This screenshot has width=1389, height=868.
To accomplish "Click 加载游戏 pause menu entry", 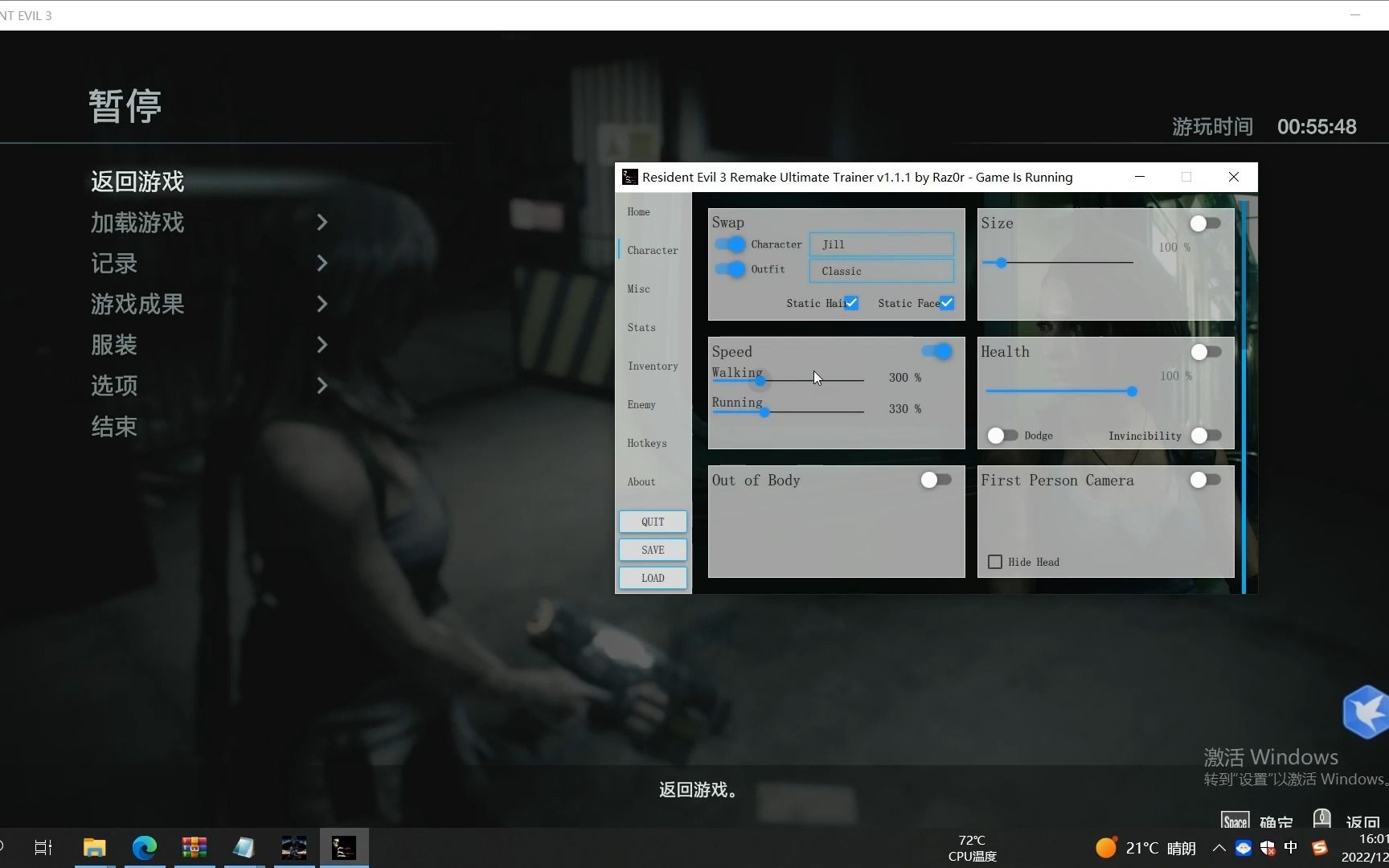I will 137,223.
